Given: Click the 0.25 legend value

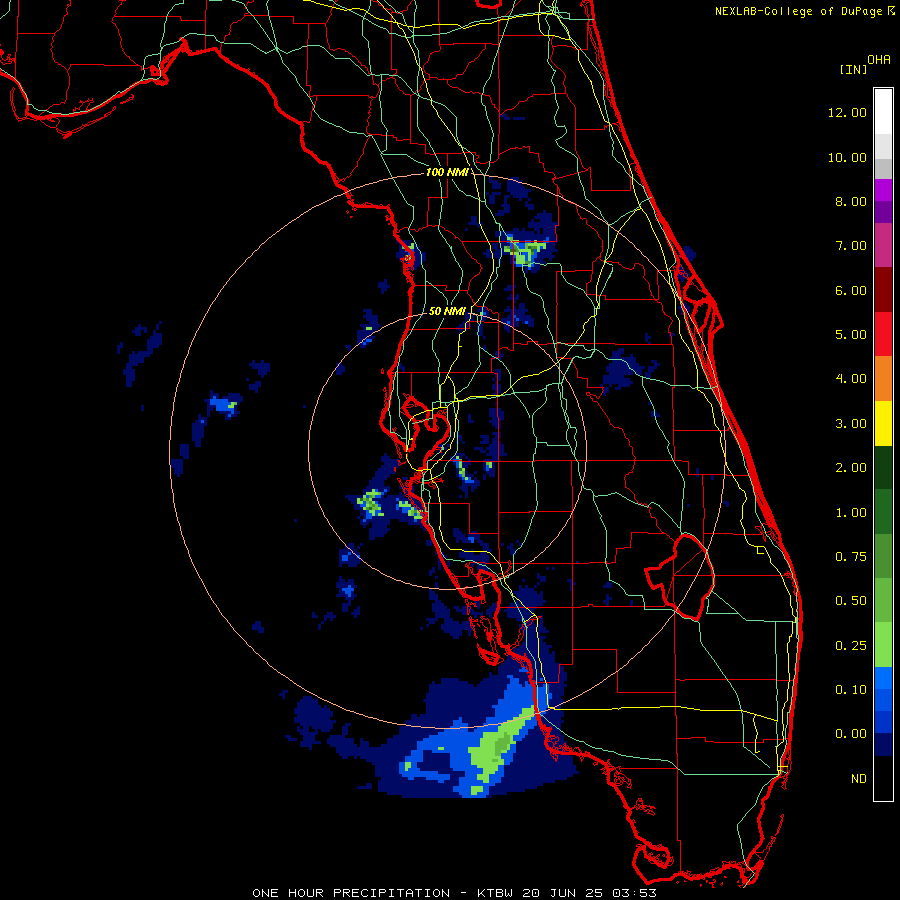Looking at the screenshot, I should pyautogui.click(x=851, y=646).
